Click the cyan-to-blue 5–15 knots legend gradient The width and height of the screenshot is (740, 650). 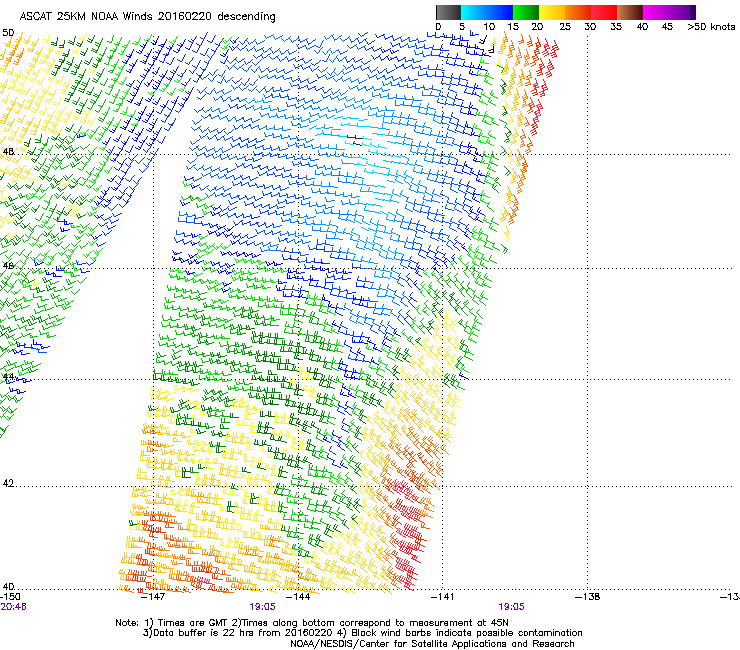coord(487,12)
